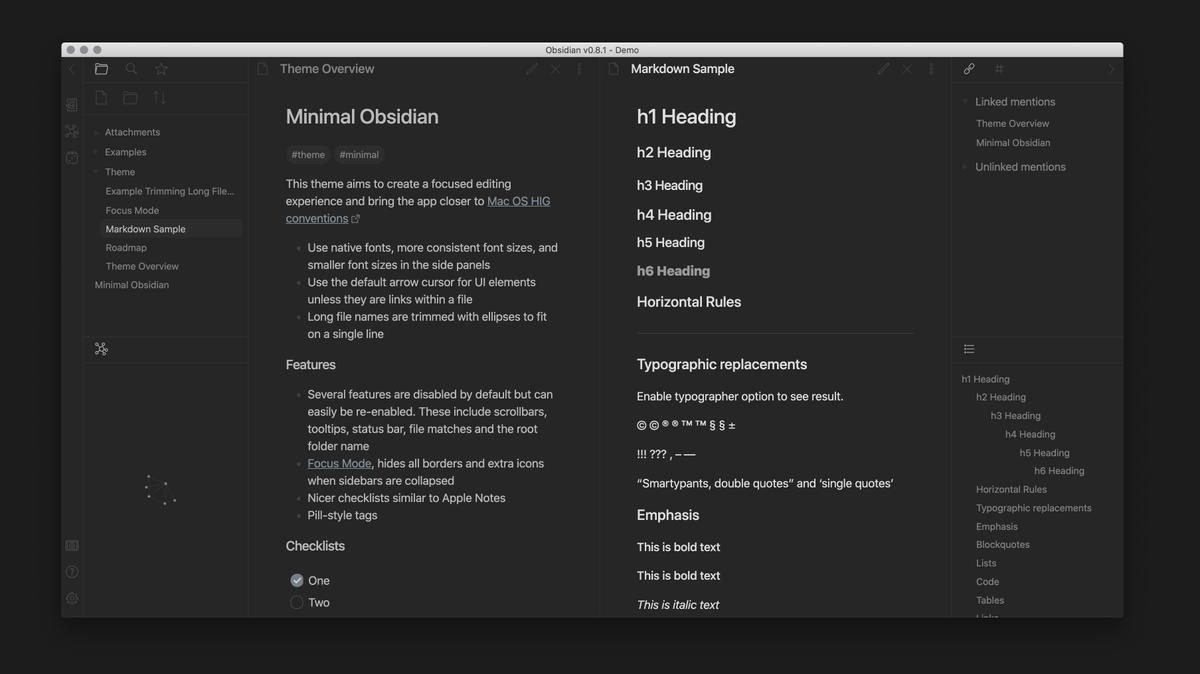Jump to h6 Heading in outline
Viewport: 1200px width, 674px height.
pyautogui.click(x=1059, y=471)
